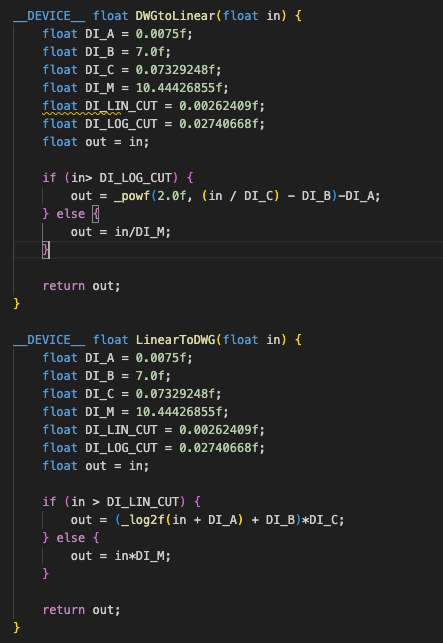443x643 pixels.
Task: Click the DWGtoLinear function name
Action: coord(175,16)
